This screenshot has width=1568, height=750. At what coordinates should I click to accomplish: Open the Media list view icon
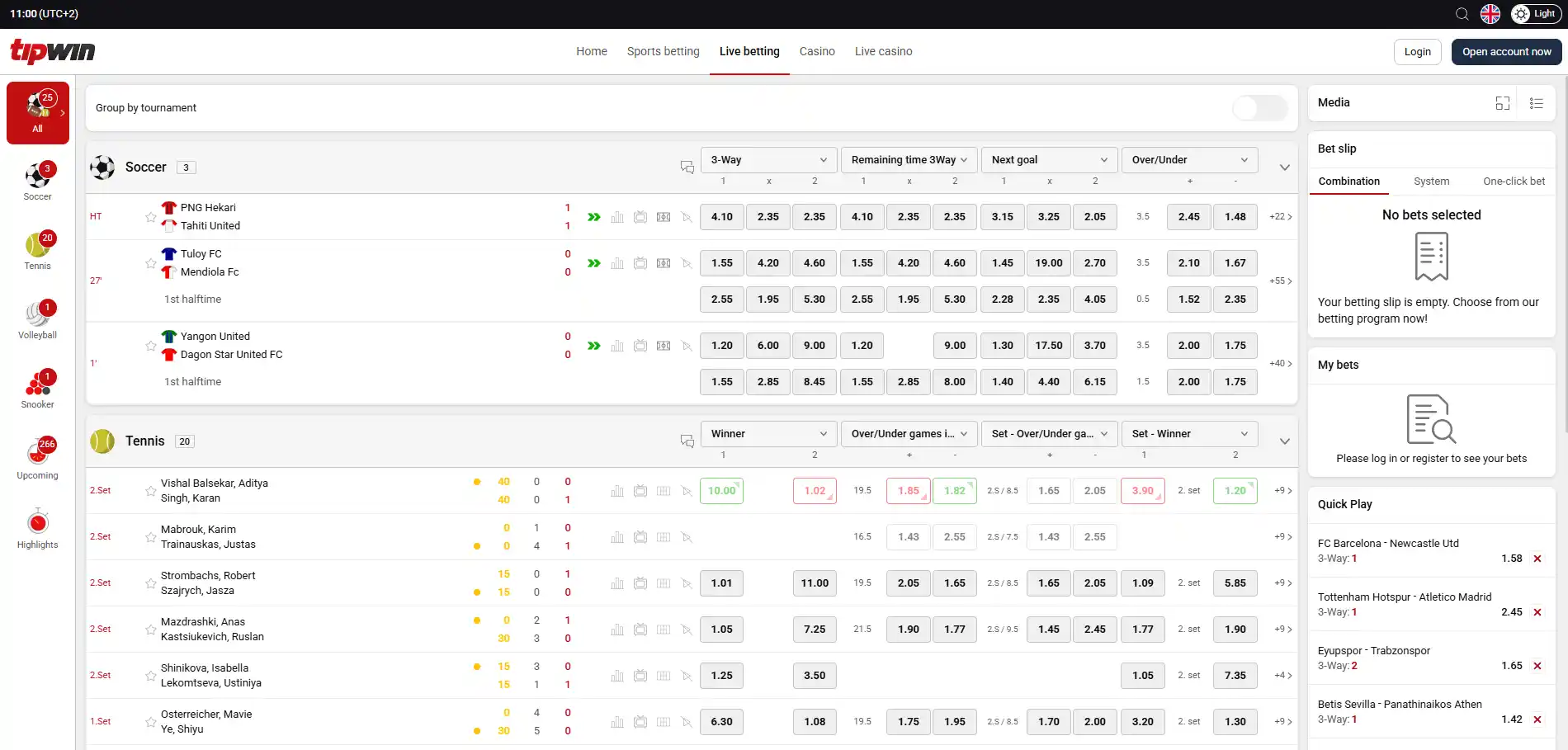(1536, 103)
